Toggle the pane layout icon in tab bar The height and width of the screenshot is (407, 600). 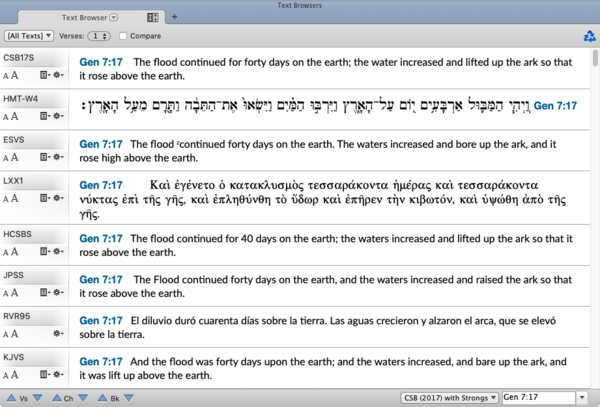click(153, 17)
